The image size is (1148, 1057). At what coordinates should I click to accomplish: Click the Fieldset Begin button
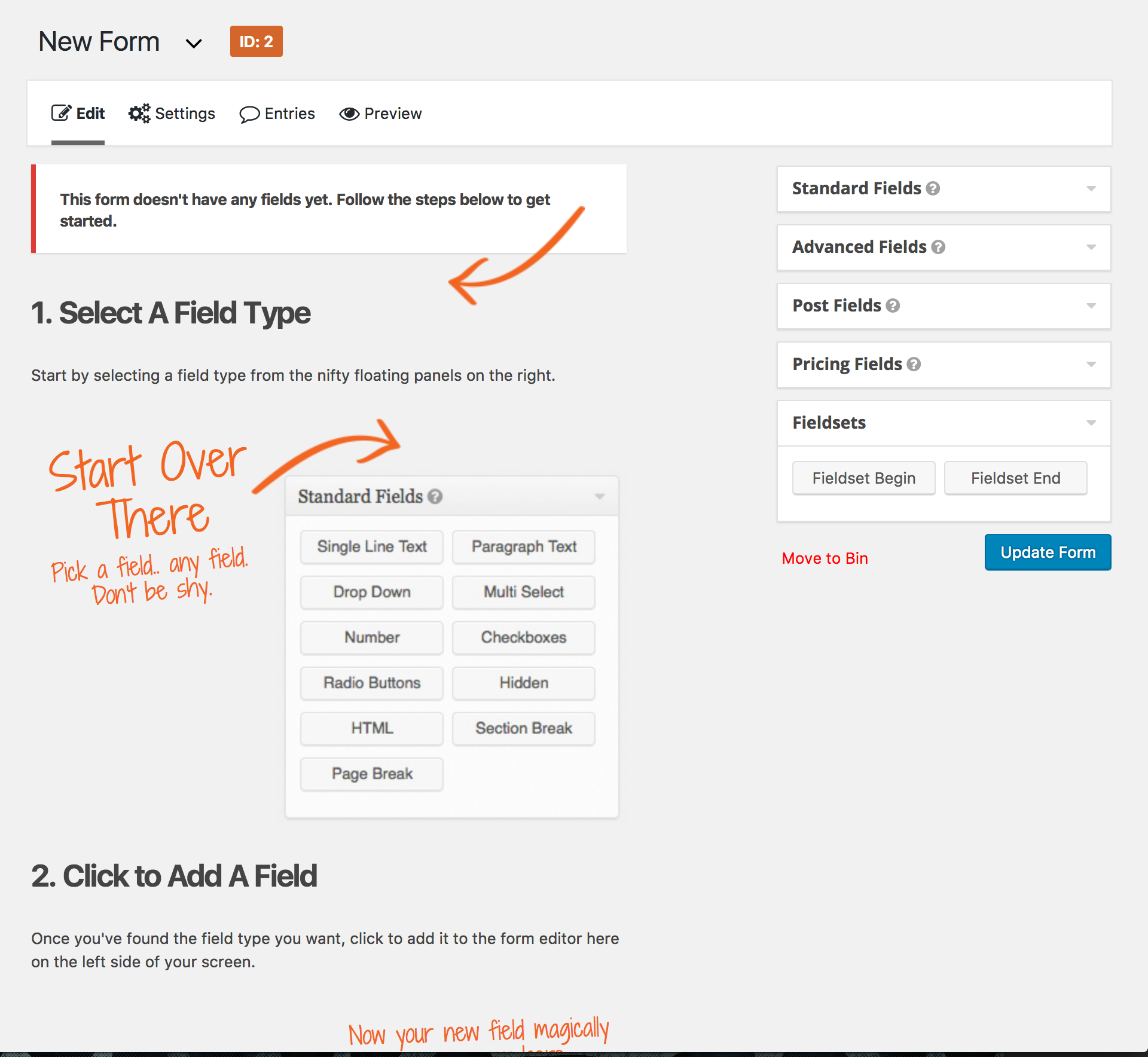pyautogui.click(x=863, y=478)
